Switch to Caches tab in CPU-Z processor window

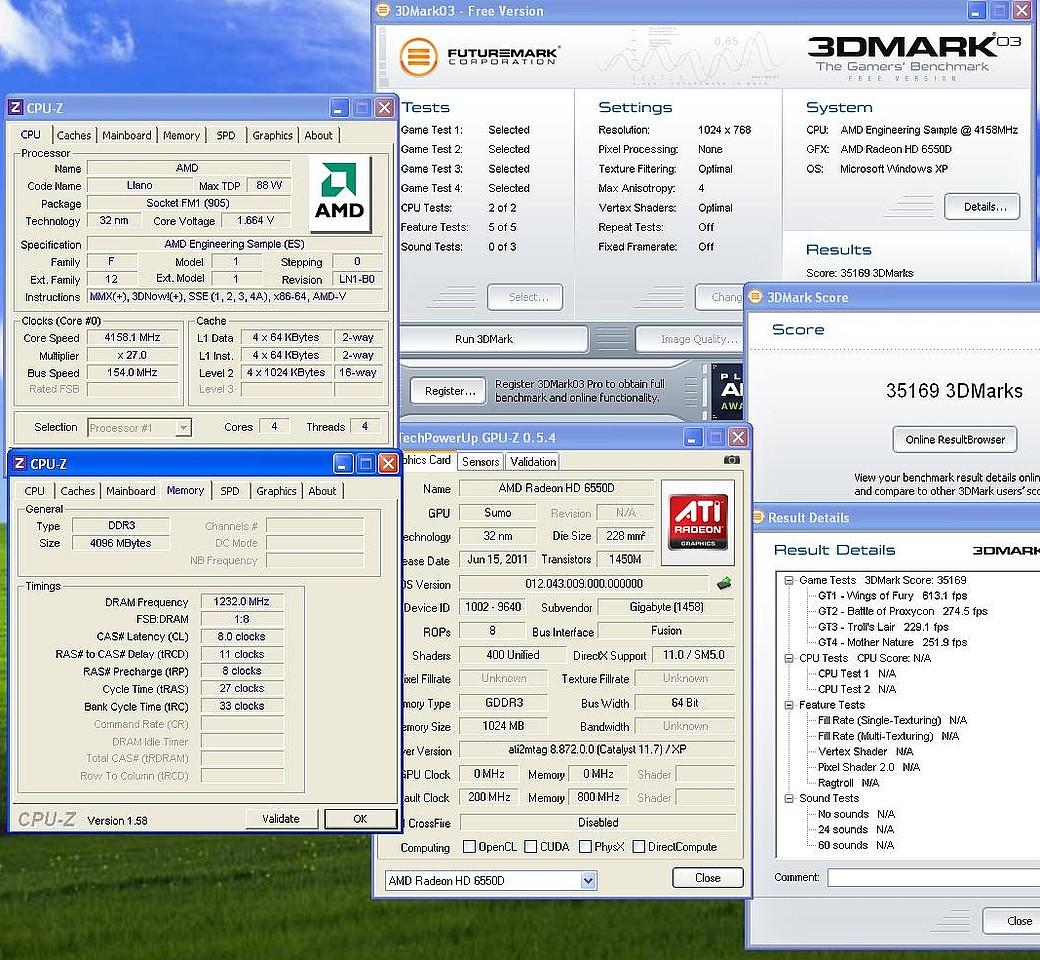pyautogui.click(x=74, y=135)
